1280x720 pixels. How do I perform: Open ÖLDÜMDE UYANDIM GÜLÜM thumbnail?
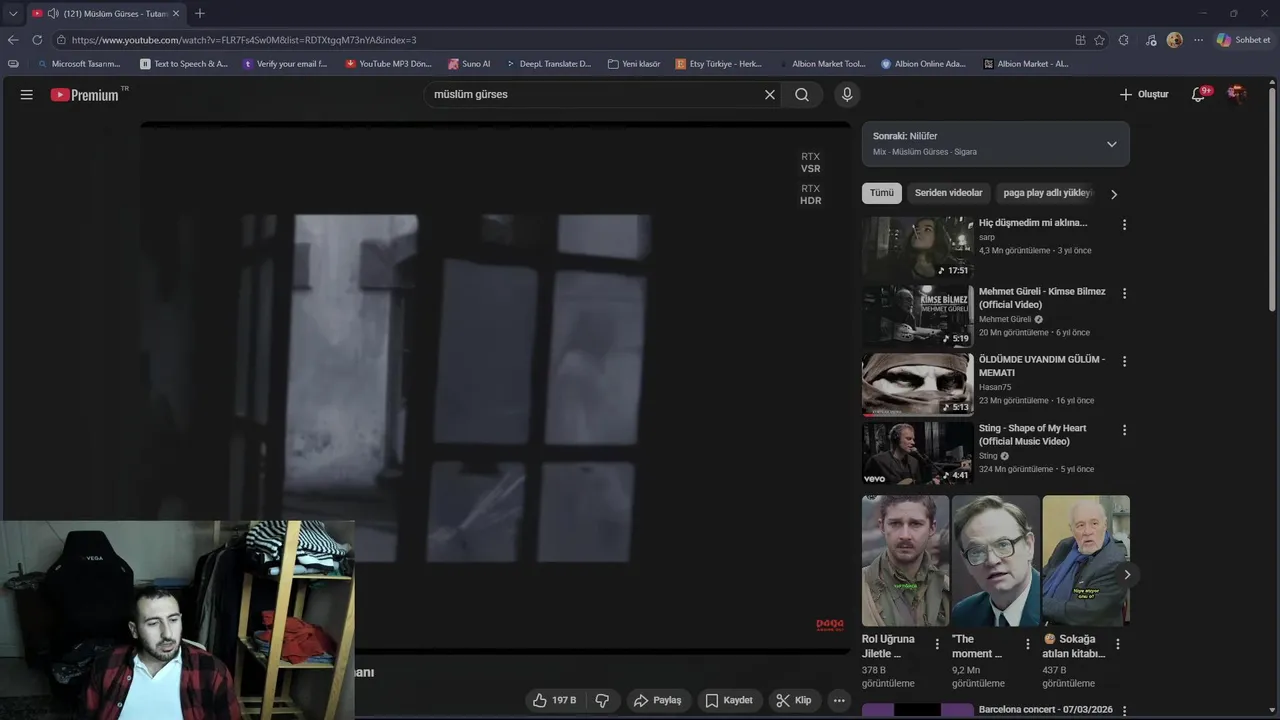click(917, 384)
